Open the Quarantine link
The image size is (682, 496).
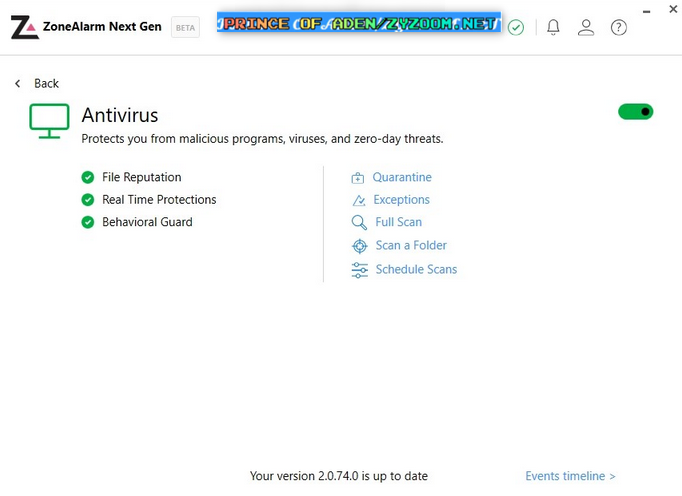point(402,177)
